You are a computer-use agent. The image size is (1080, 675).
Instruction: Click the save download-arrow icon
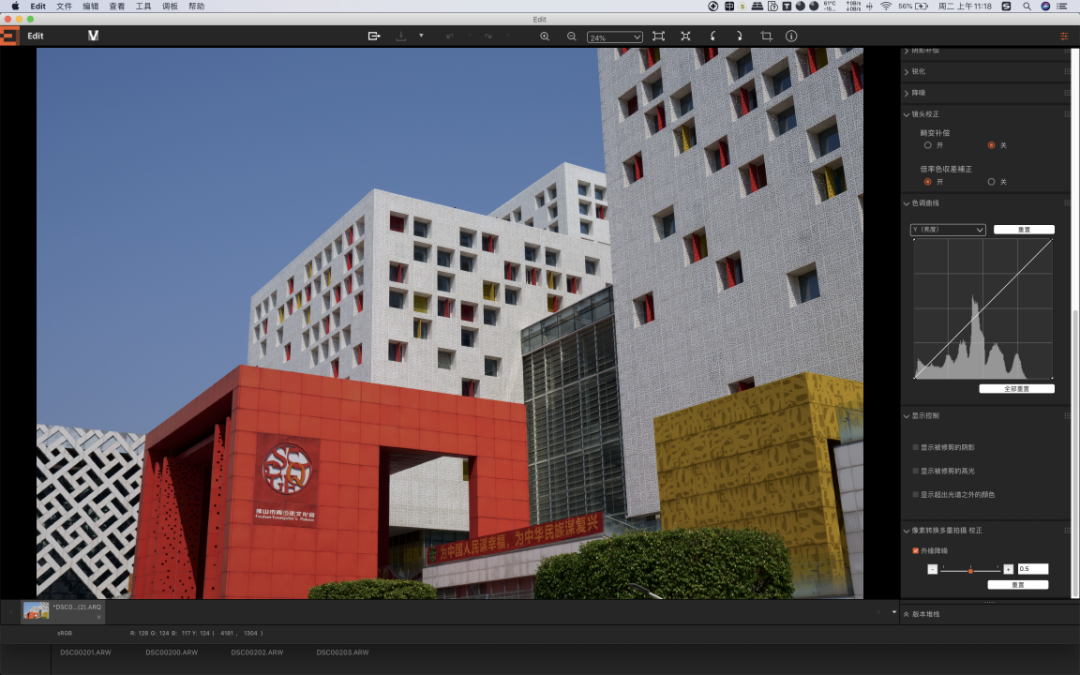point(400,36)
